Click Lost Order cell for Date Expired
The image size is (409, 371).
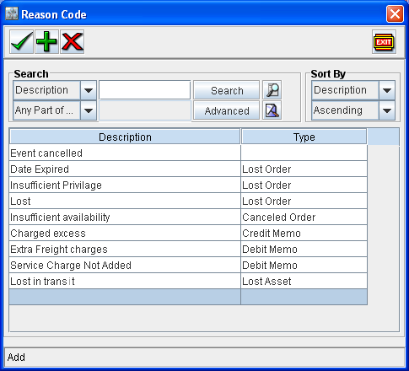pyautogui.click(x=304, y=169)
